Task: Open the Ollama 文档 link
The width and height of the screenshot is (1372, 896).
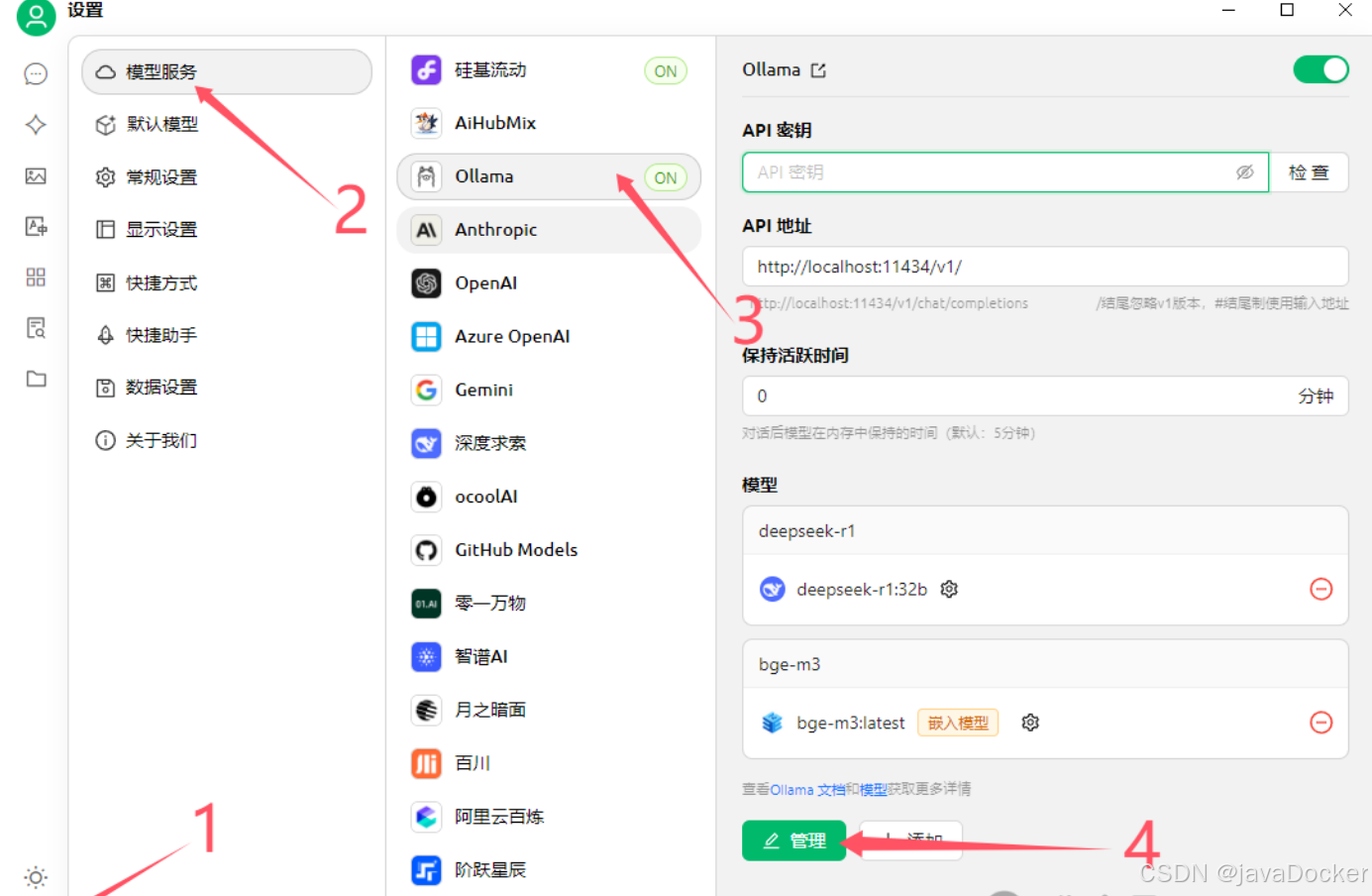Action: (x=808, y=790)
